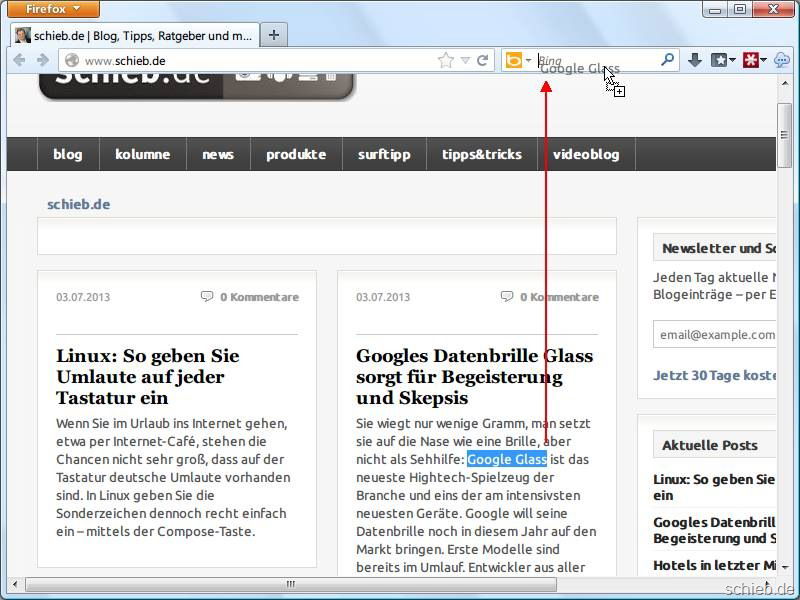The image size is (800, 600).
Task: Click the globe site identity icon
Action: pyautogui.click(x=72, y=60)
